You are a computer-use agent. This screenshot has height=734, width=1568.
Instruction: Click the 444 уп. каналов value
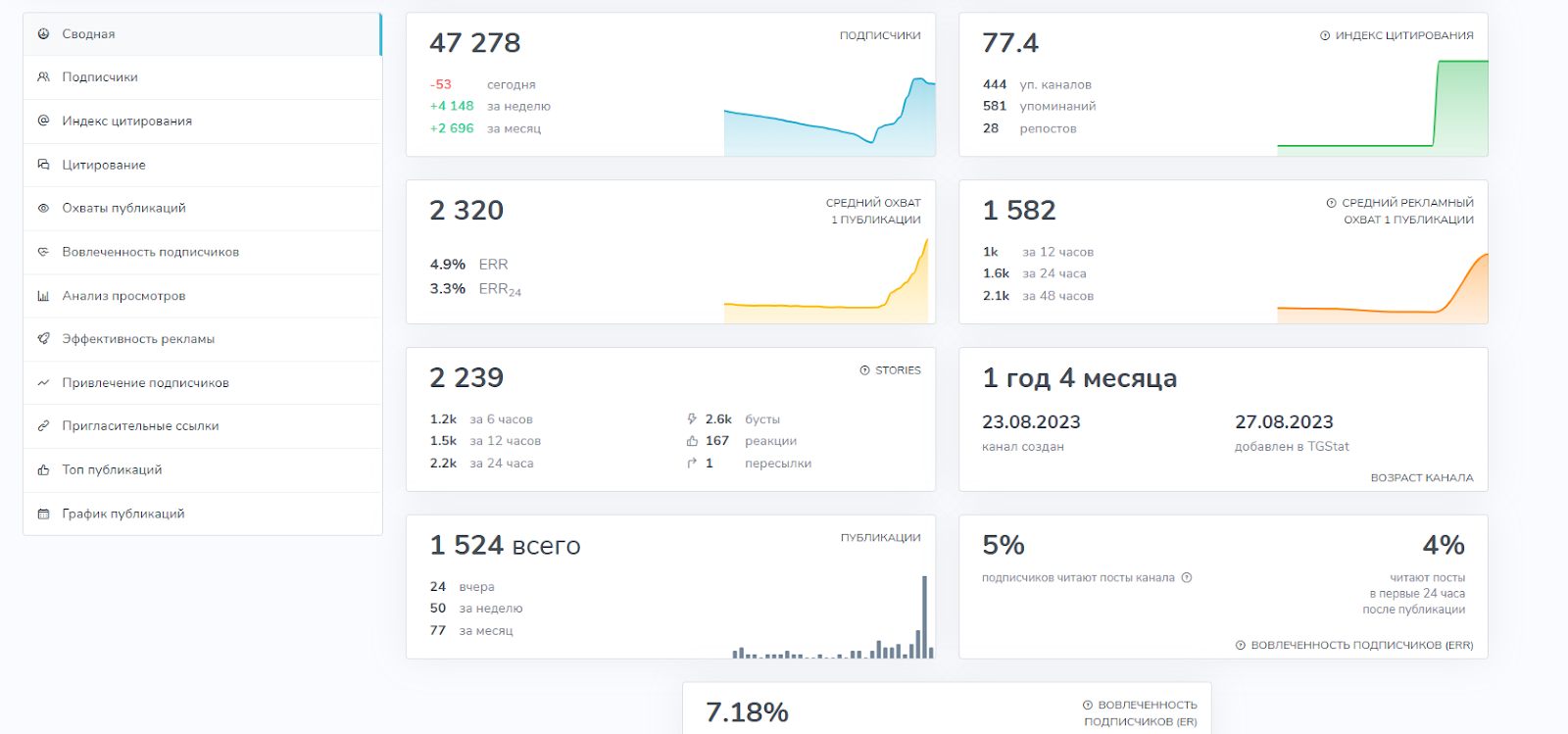pyautogui.click(x=995, y=84)
